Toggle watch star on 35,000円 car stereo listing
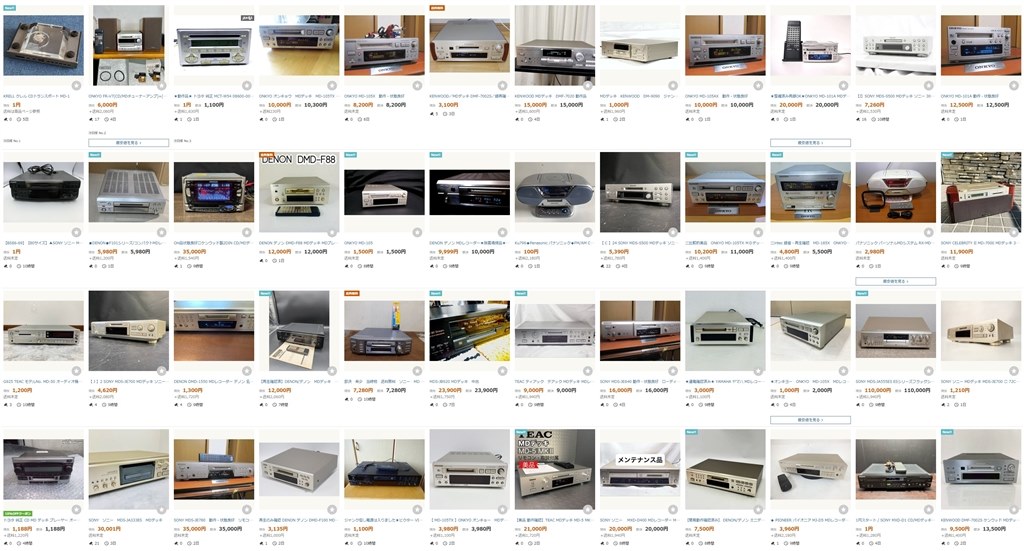 [x=247, y=232]
